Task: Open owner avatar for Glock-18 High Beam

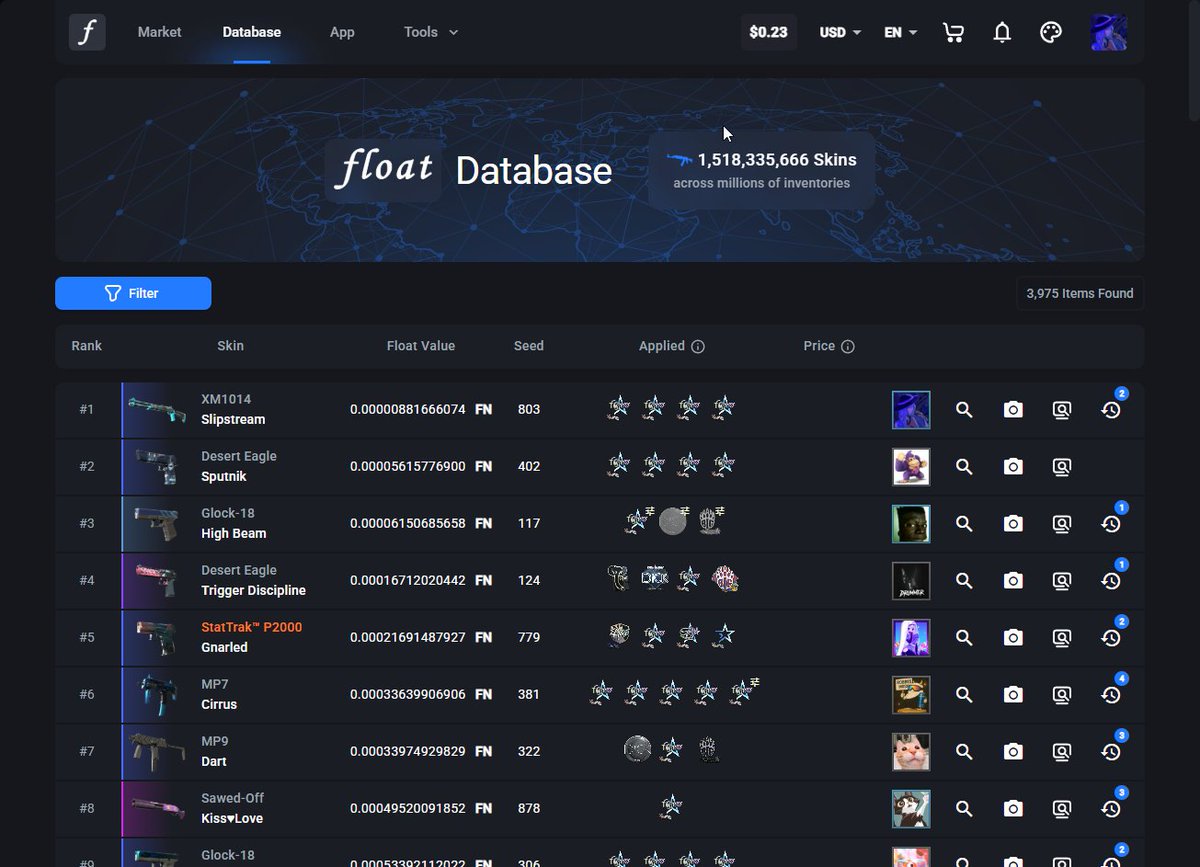Action: pos(911,524)
